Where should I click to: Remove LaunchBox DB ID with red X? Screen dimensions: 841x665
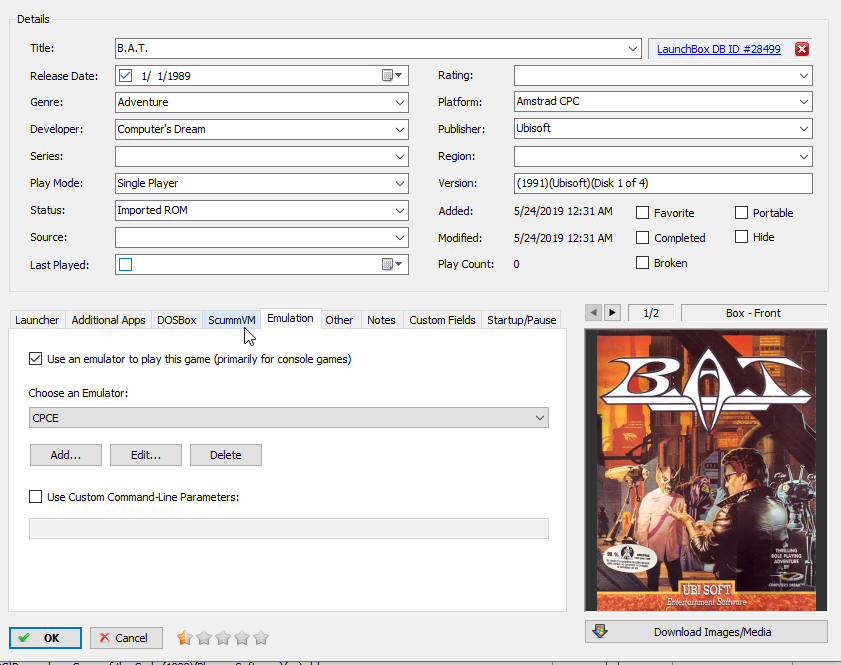tap(802, 49)
